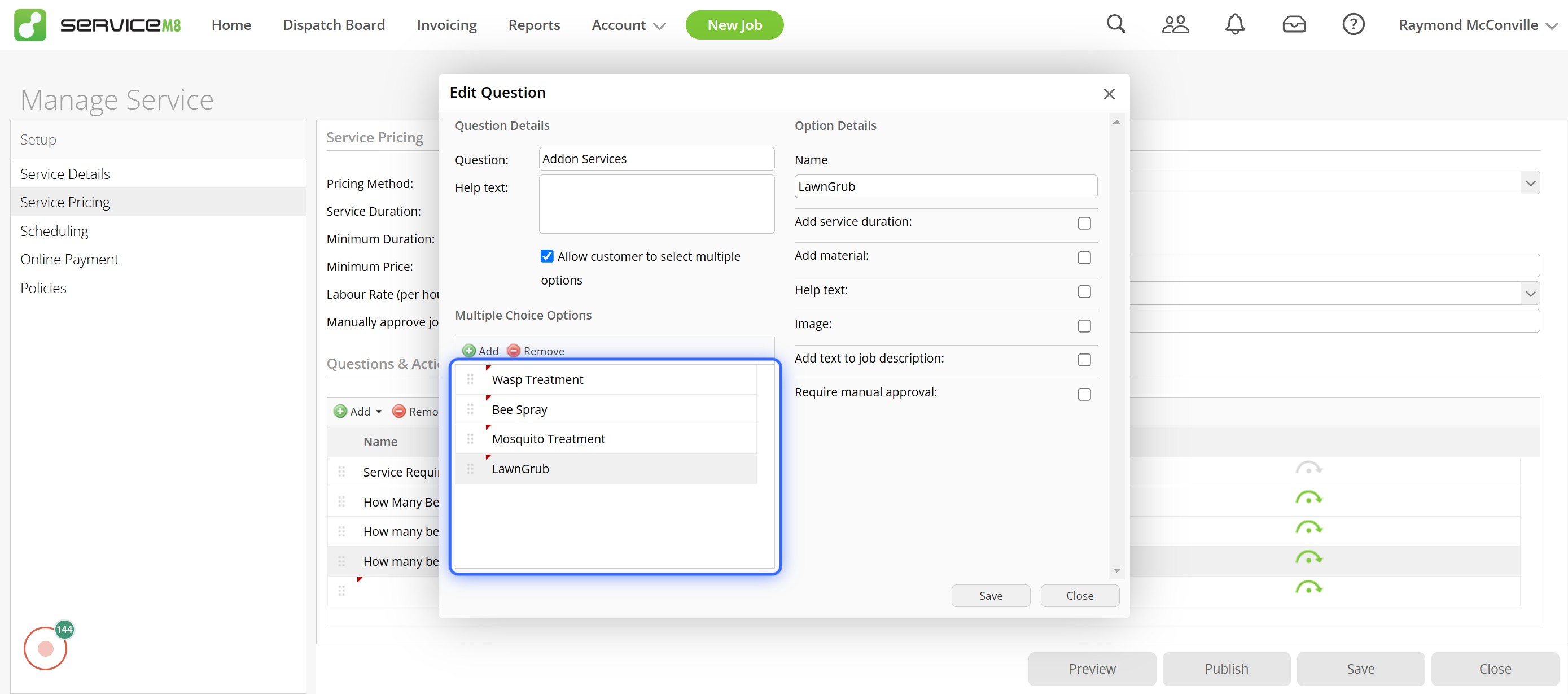Expand the Account menu dropdown
Screen dimensions: 1568x694
(x=629, y=25)
